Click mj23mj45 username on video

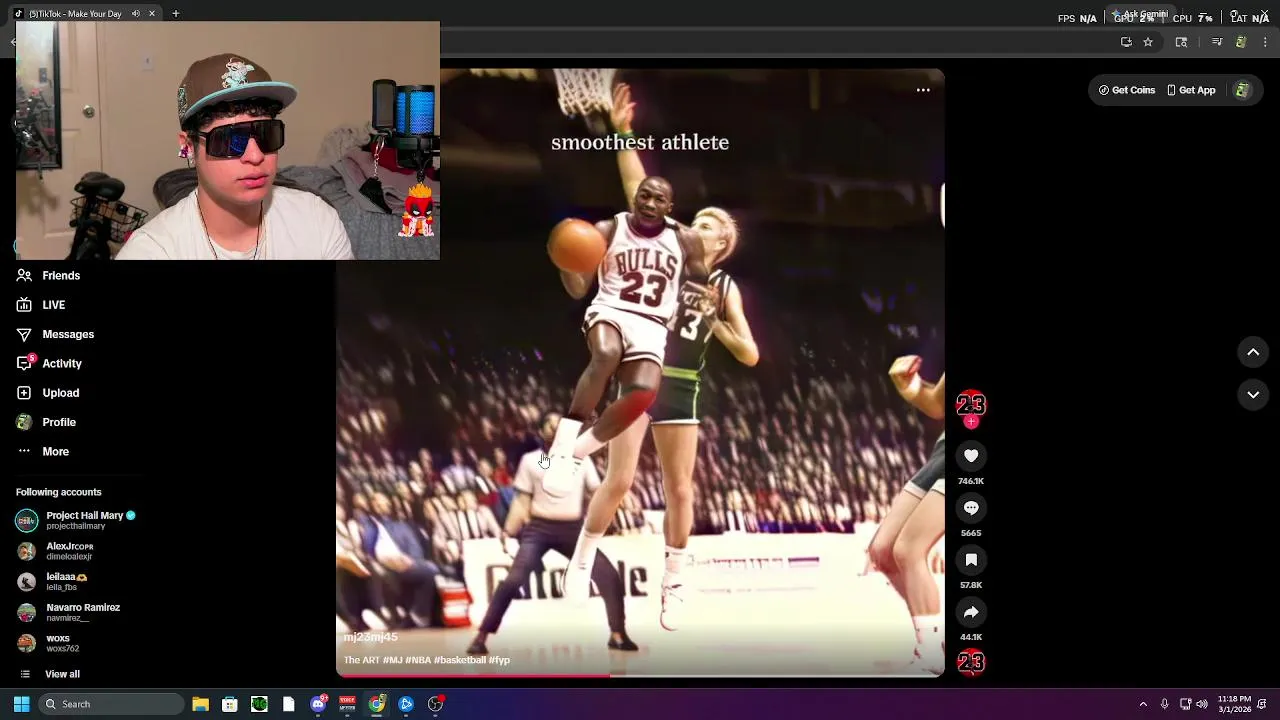click(x=370, y=637)
